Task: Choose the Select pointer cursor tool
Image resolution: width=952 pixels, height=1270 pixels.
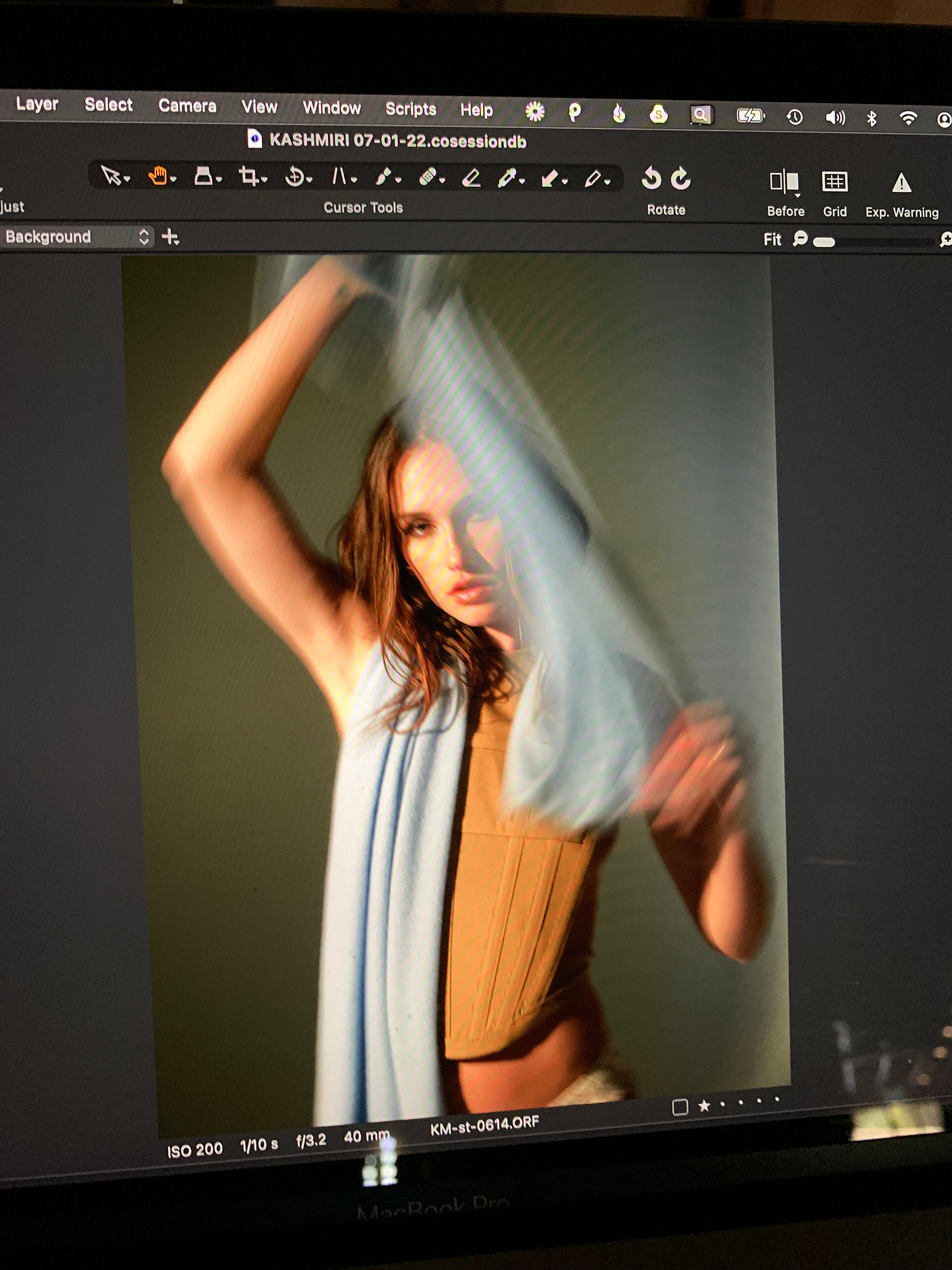Action: point(111,175)
